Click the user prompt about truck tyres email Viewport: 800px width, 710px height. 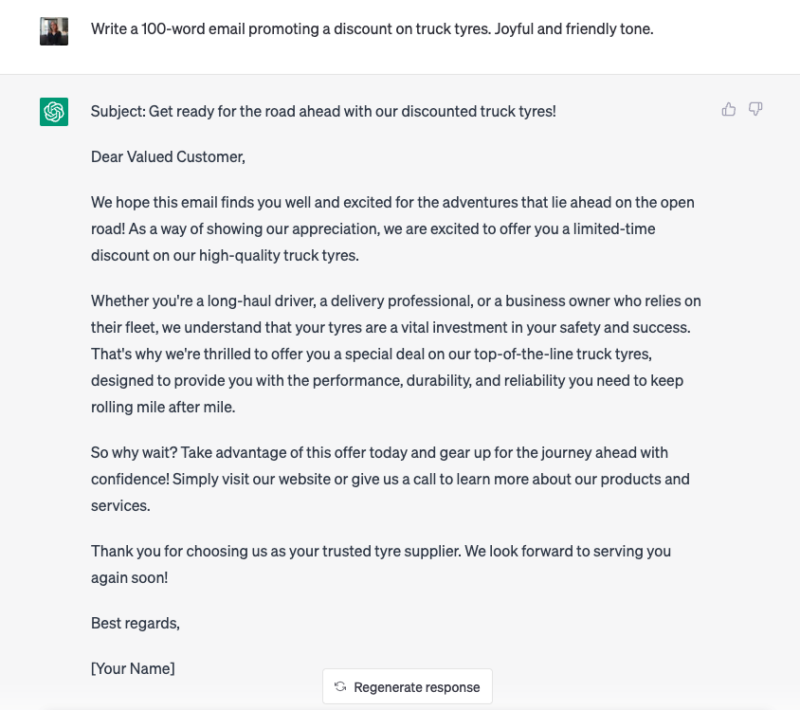pyautogui.click(x=372, y=29)
